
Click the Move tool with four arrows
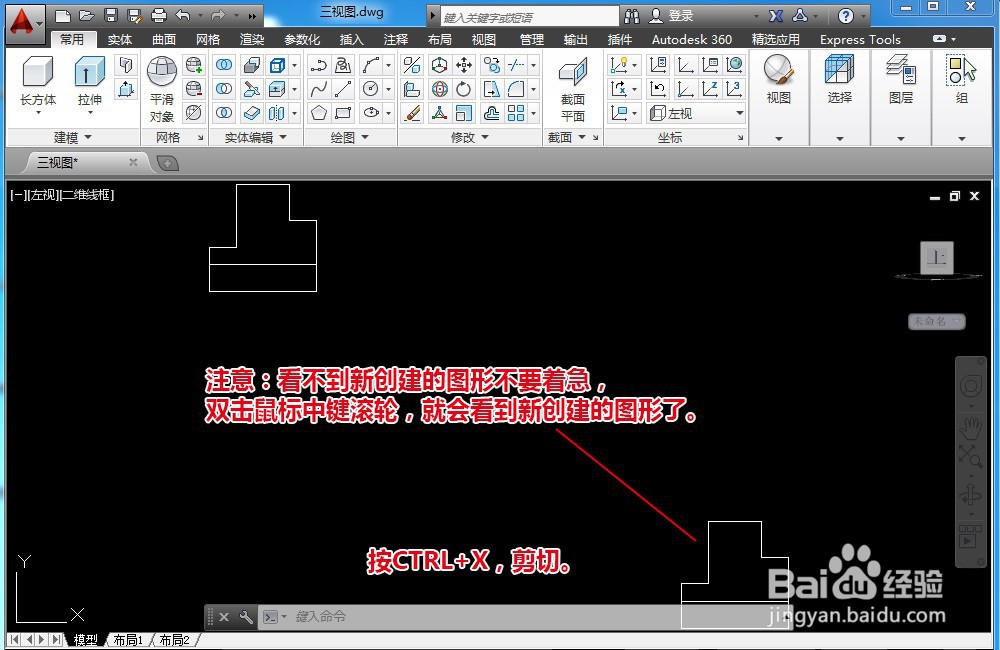point(464,65)
